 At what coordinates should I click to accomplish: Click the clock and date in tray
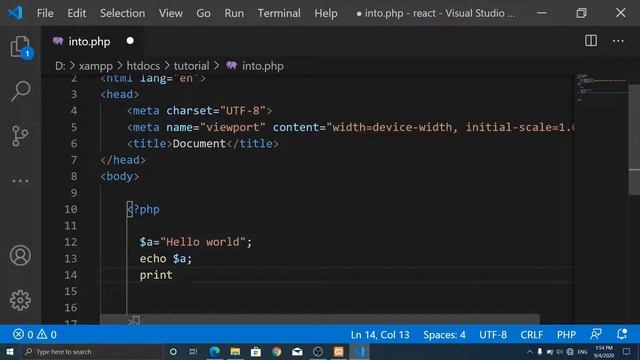604,351
